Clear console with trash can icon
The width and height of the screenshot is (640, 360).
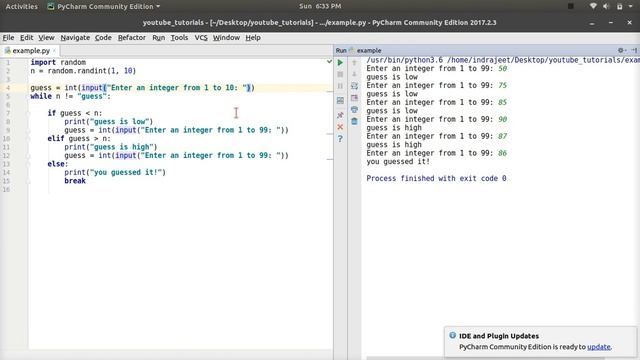click(354, 121)
